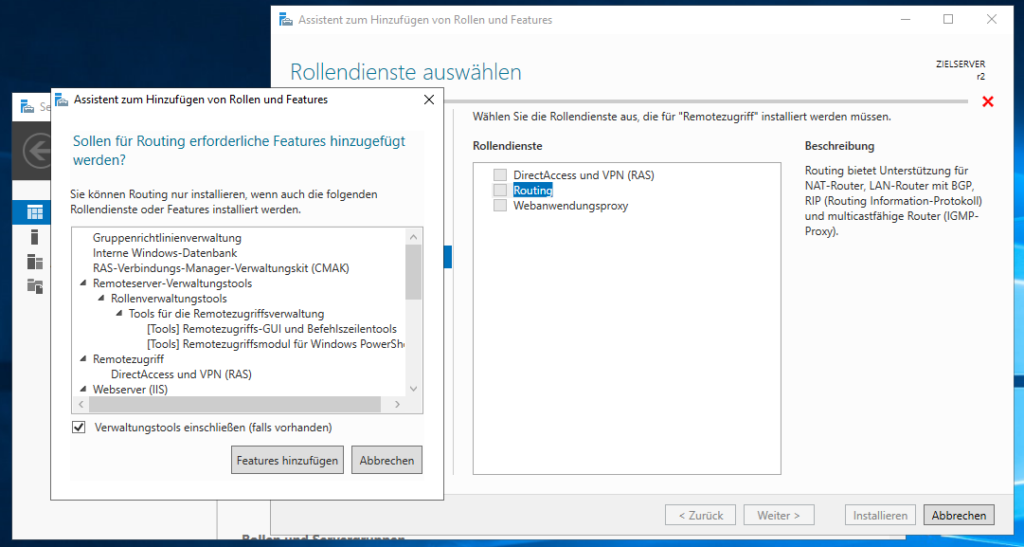Click the wizard icon in the dialog title bar
The width and height of the screenshot is (1024, 547).
[62, 99]
